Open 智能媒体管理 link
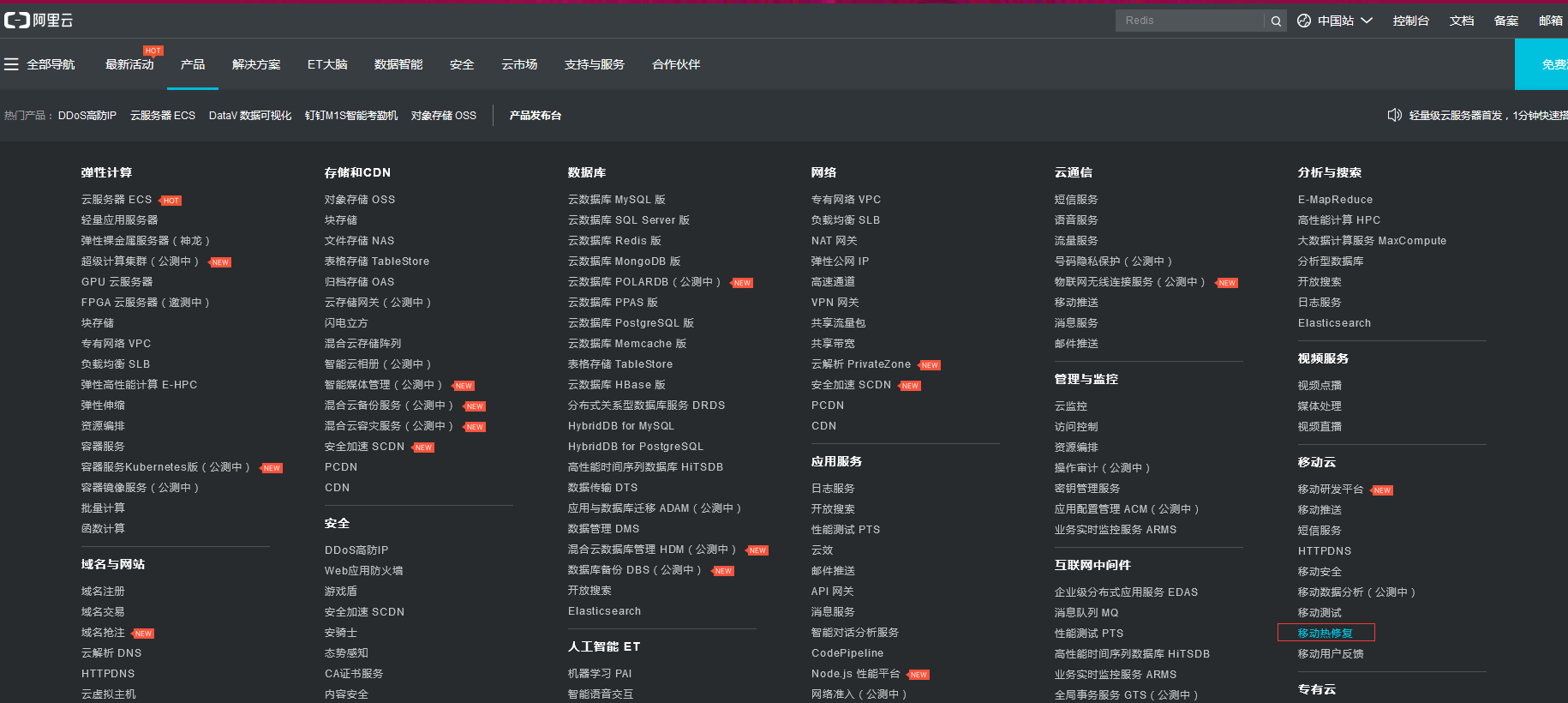 tap(384, 385)
